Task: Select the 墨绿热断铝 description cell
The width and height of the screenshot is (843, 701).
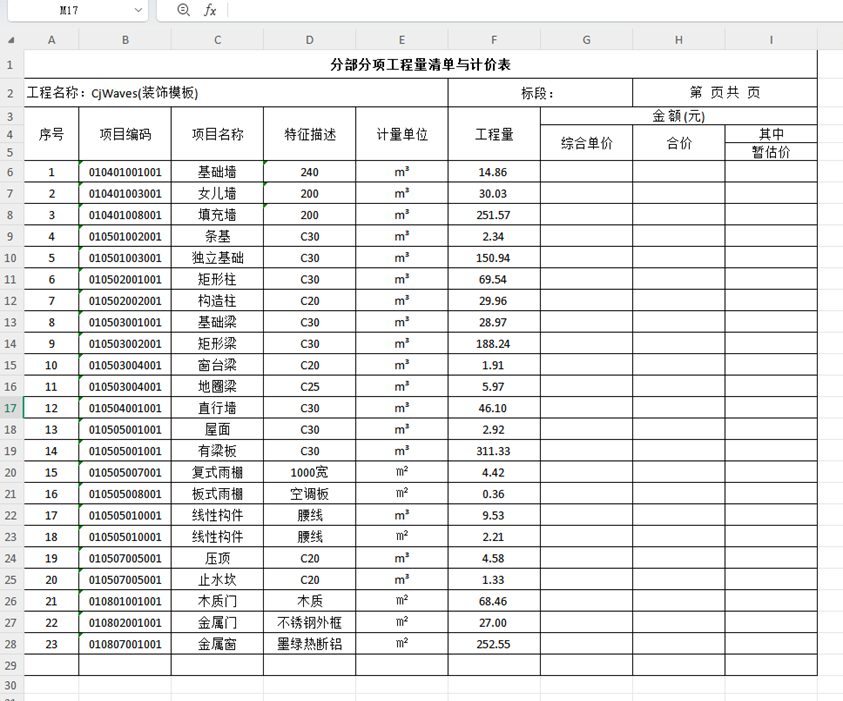Action: pyautogui.click(x=310, y=644)
